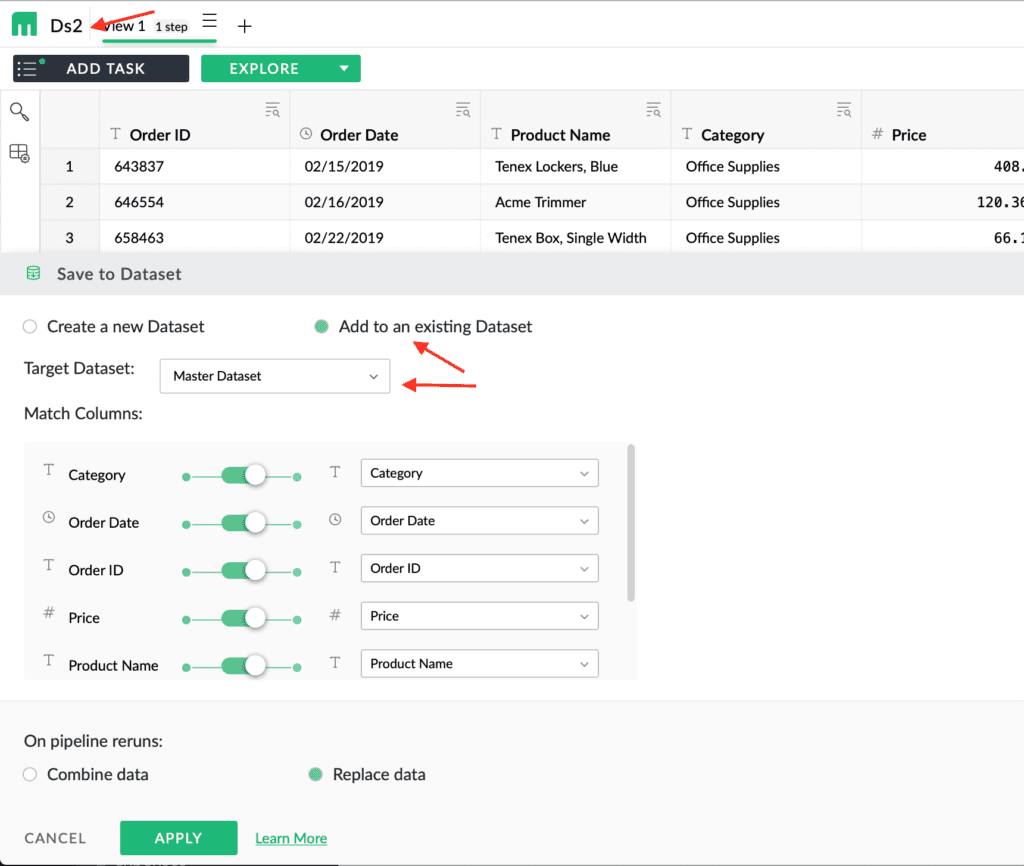
Task: Click the ADD TASK button
Action: [x=101, y=69]
